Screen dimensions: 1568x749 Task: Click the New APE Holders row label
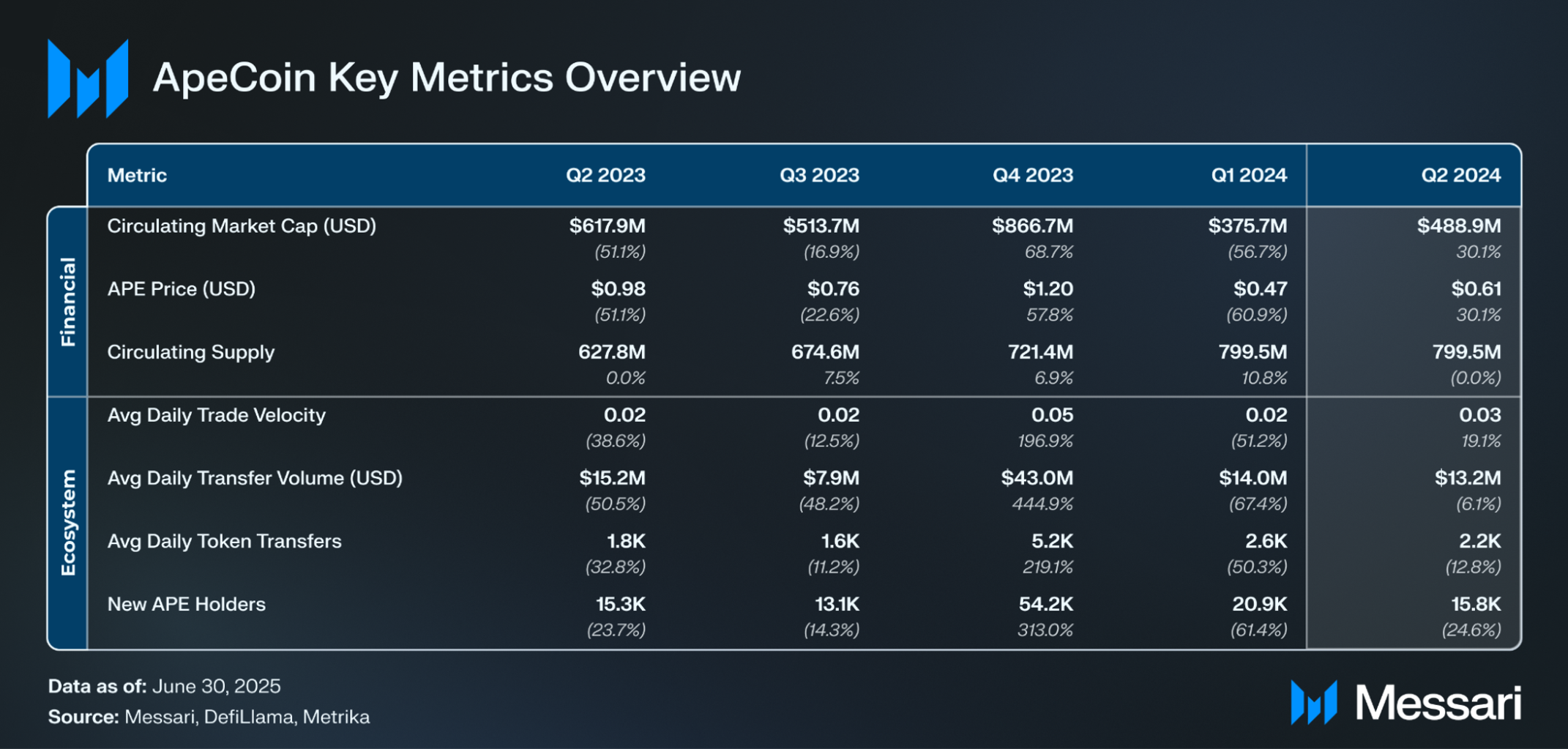point(187,604)
